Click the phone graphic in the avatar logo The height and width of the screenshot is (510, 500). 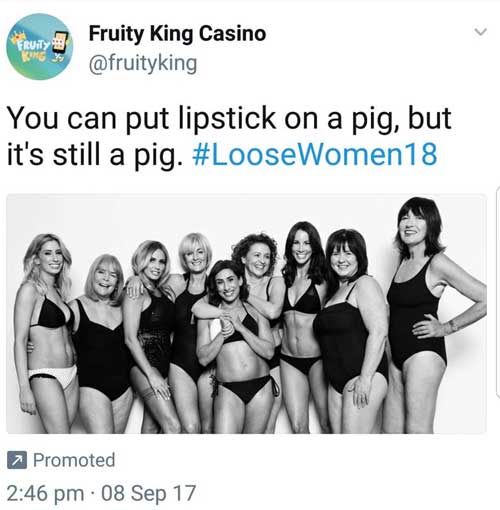(59, 42)
